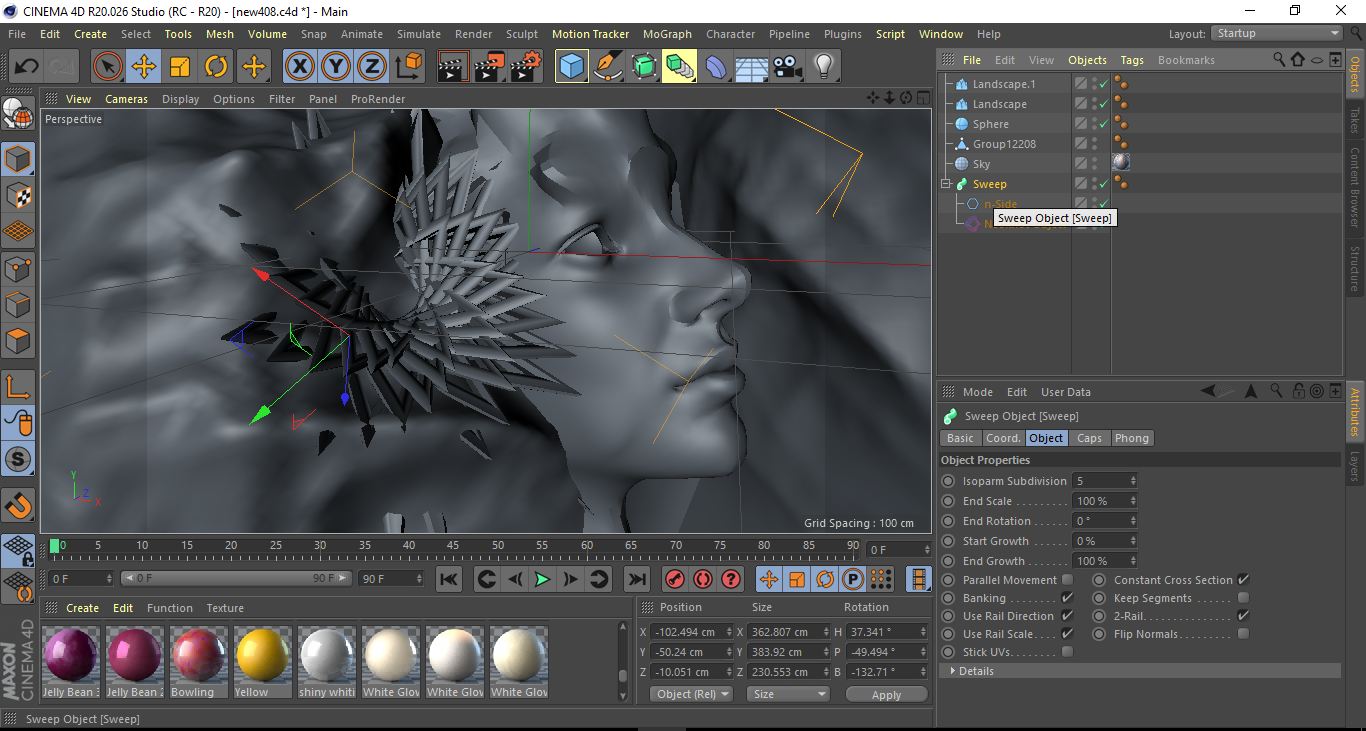
Task: Go to start of animation
Action: (x=449, y=579)
